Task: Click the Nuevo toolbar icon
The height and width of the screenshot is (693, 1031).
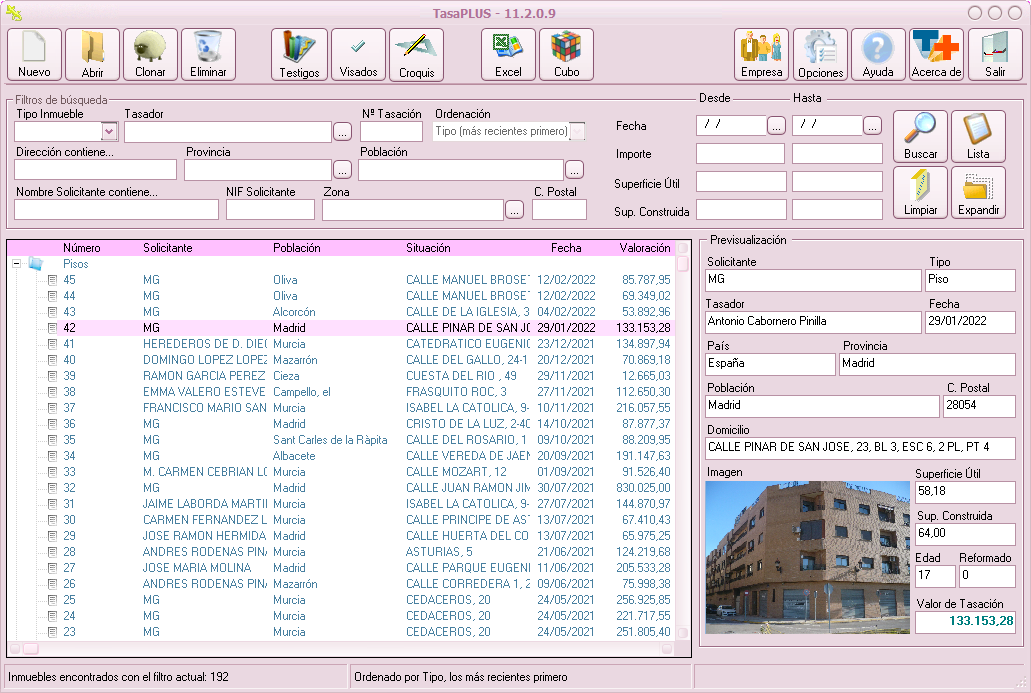Action: (x=34, y=54)
